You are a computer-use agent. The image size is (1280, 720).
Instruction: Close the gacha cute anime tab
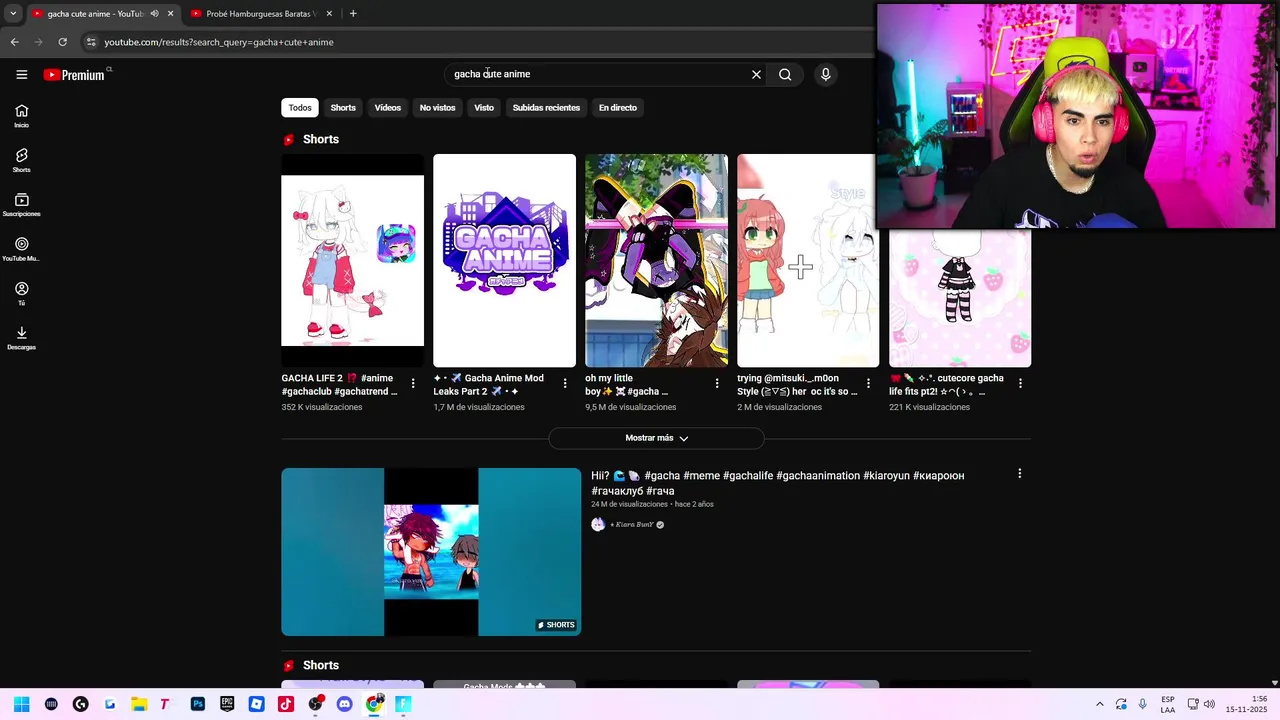pos(170,14)
